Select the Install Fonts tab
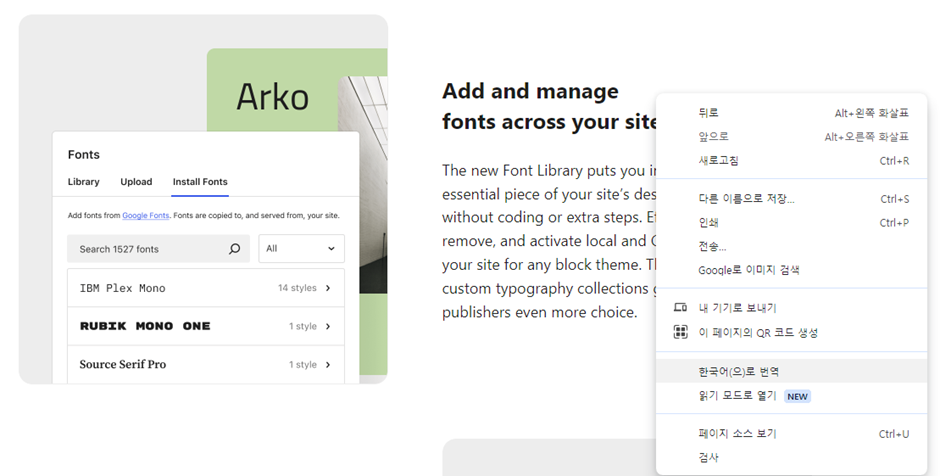 click(200, 182)
